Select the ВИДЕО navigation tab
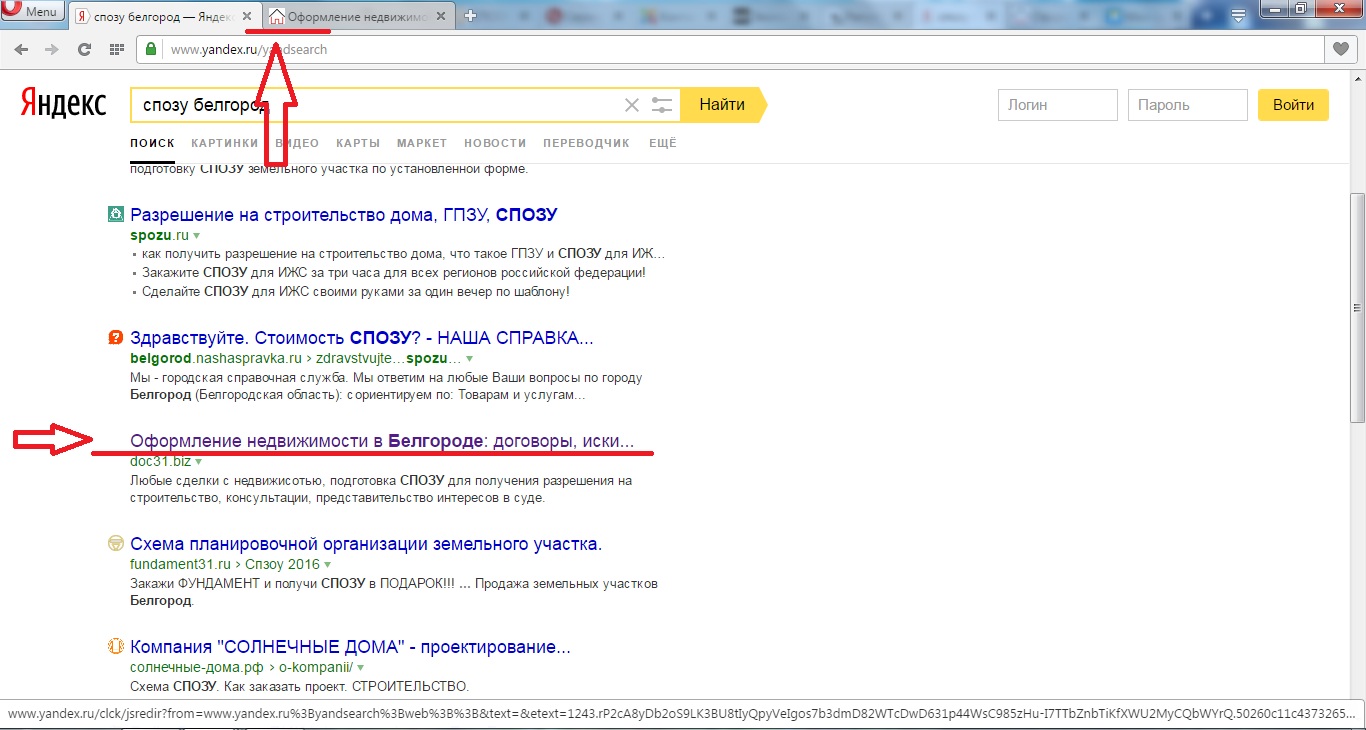The height and width of the screenshot is (730, 1366). coord(297,143)
